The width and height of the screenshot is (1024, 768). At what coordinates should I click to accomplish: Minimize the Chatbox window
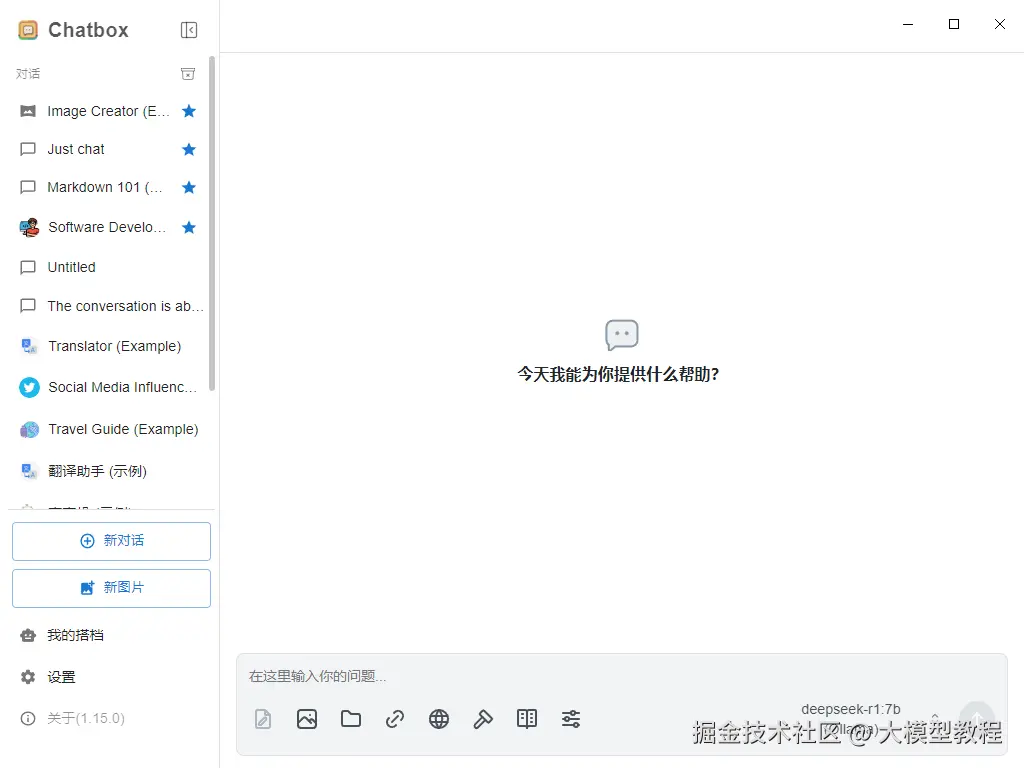click(x=908, y=24)
